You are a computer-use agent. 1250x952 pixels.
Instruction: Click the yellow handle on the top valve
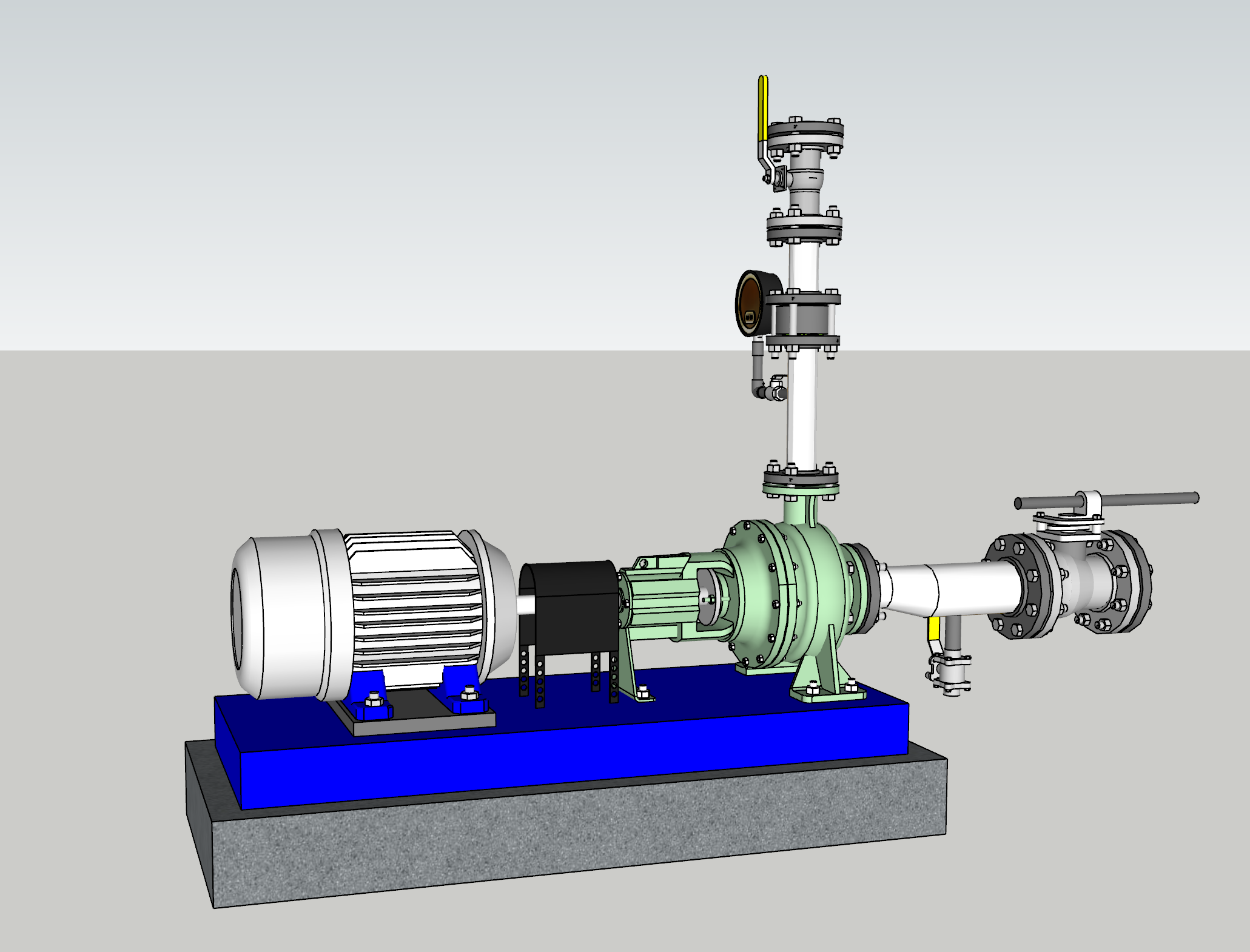(763, 109)
